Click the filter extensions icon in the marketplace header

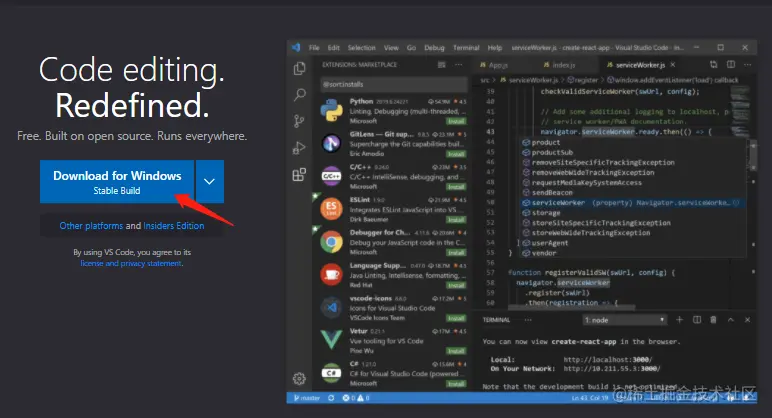(x=442, y=64)
